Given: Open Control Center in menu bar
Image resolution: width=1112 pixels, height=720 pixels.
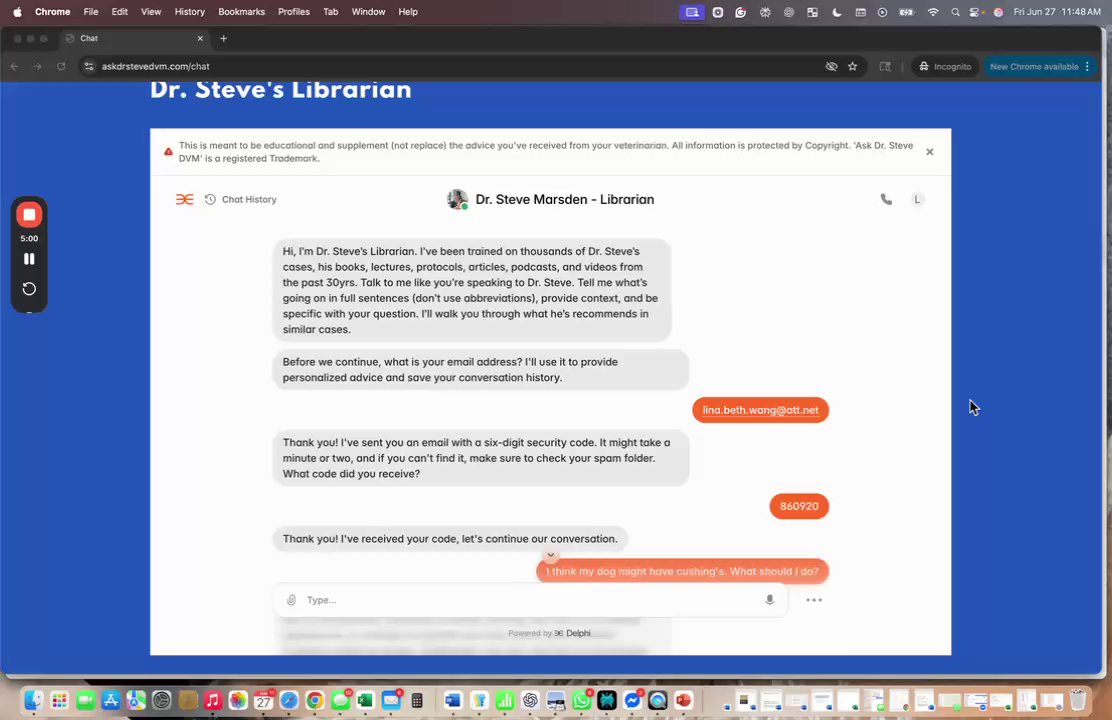Looking at the screenshot, I should pos(976,12).
